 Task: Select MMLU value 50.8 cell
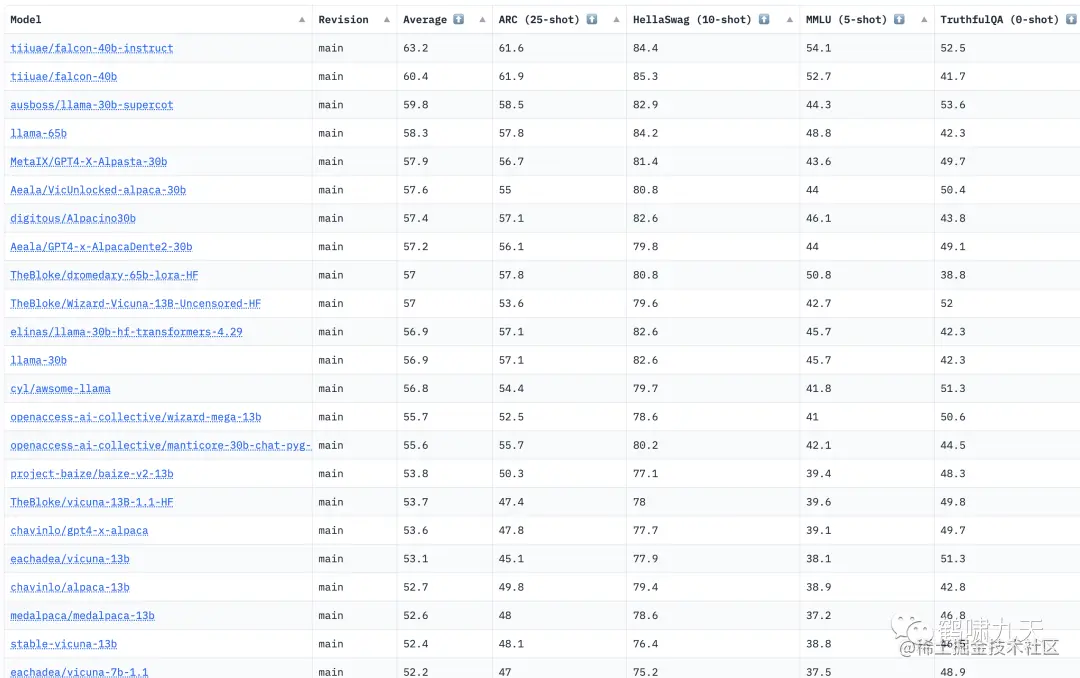pyautogui.click(x=819, y=275)
